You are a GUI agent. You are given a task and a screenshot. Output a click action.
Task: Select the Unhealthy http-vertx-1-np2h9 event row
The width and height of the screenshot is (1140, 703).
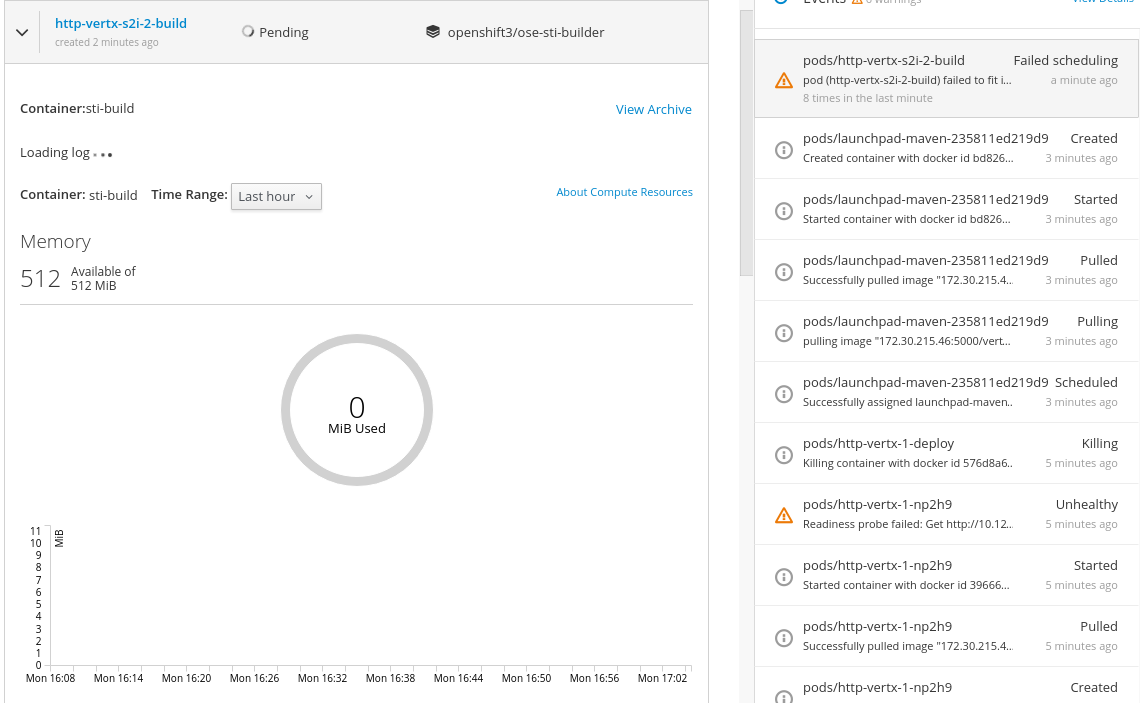point(947,514)
